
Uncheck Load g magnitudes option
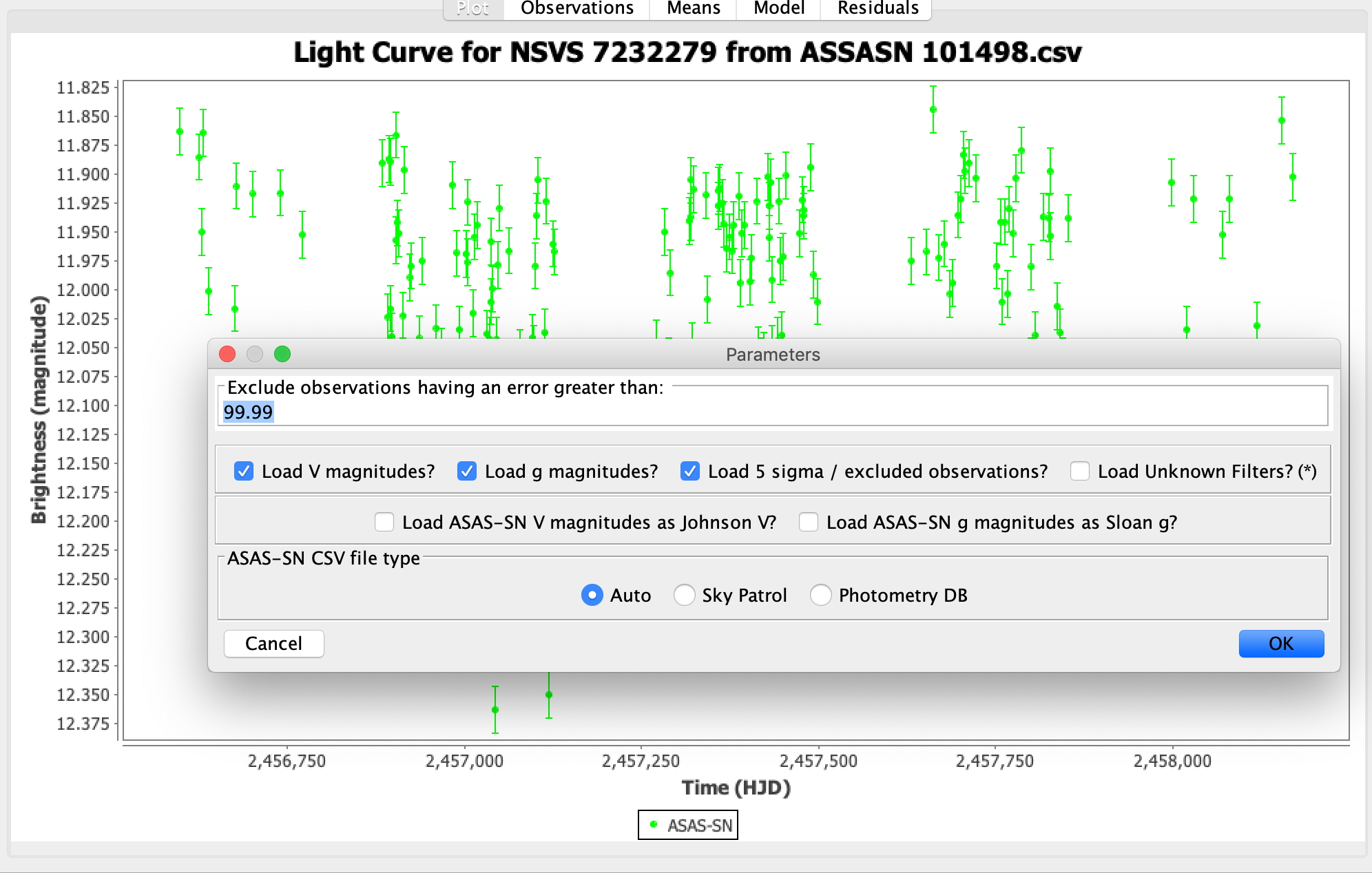467,471
